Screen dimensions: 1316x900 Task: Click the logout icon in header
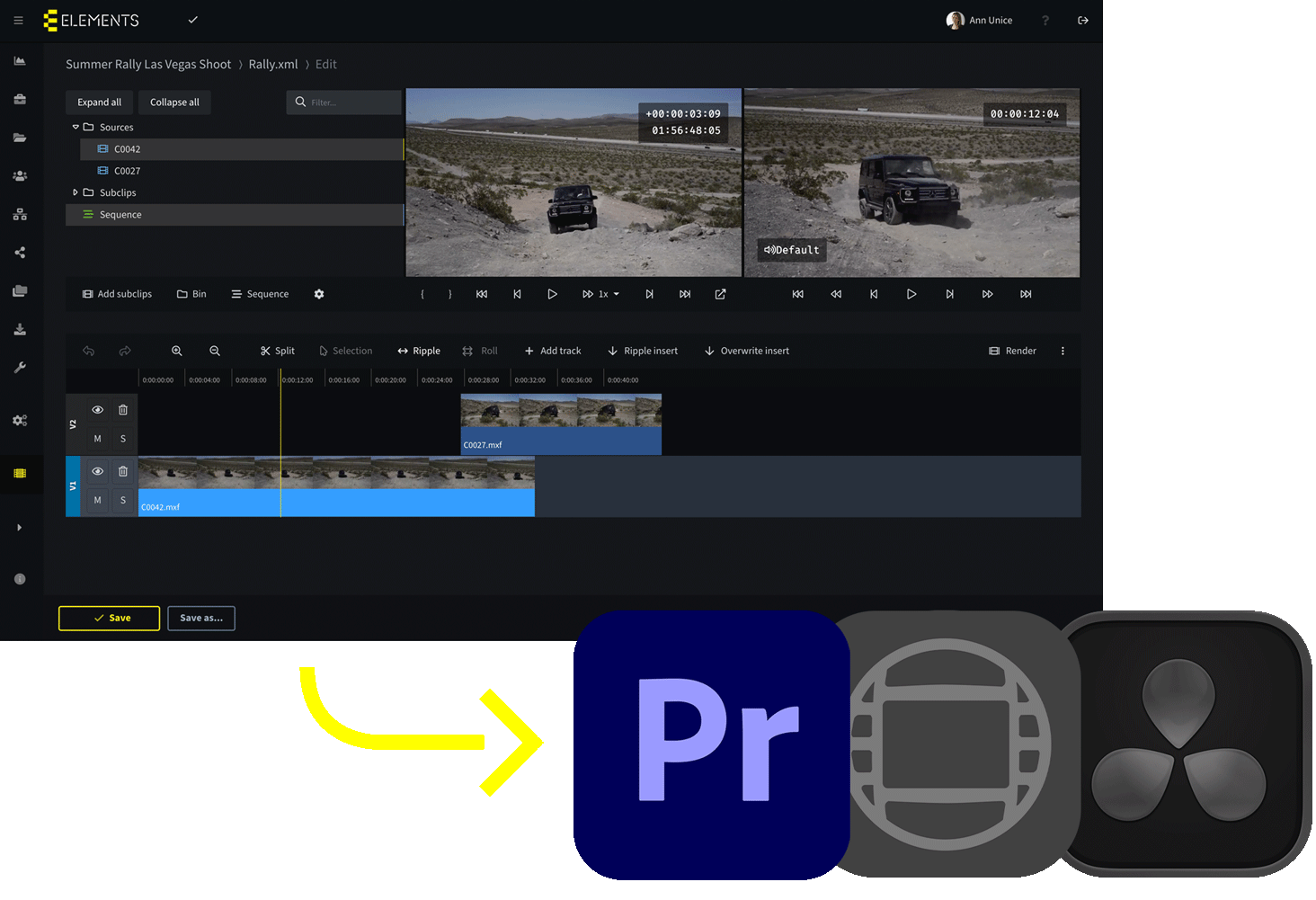click(1083, 21)
